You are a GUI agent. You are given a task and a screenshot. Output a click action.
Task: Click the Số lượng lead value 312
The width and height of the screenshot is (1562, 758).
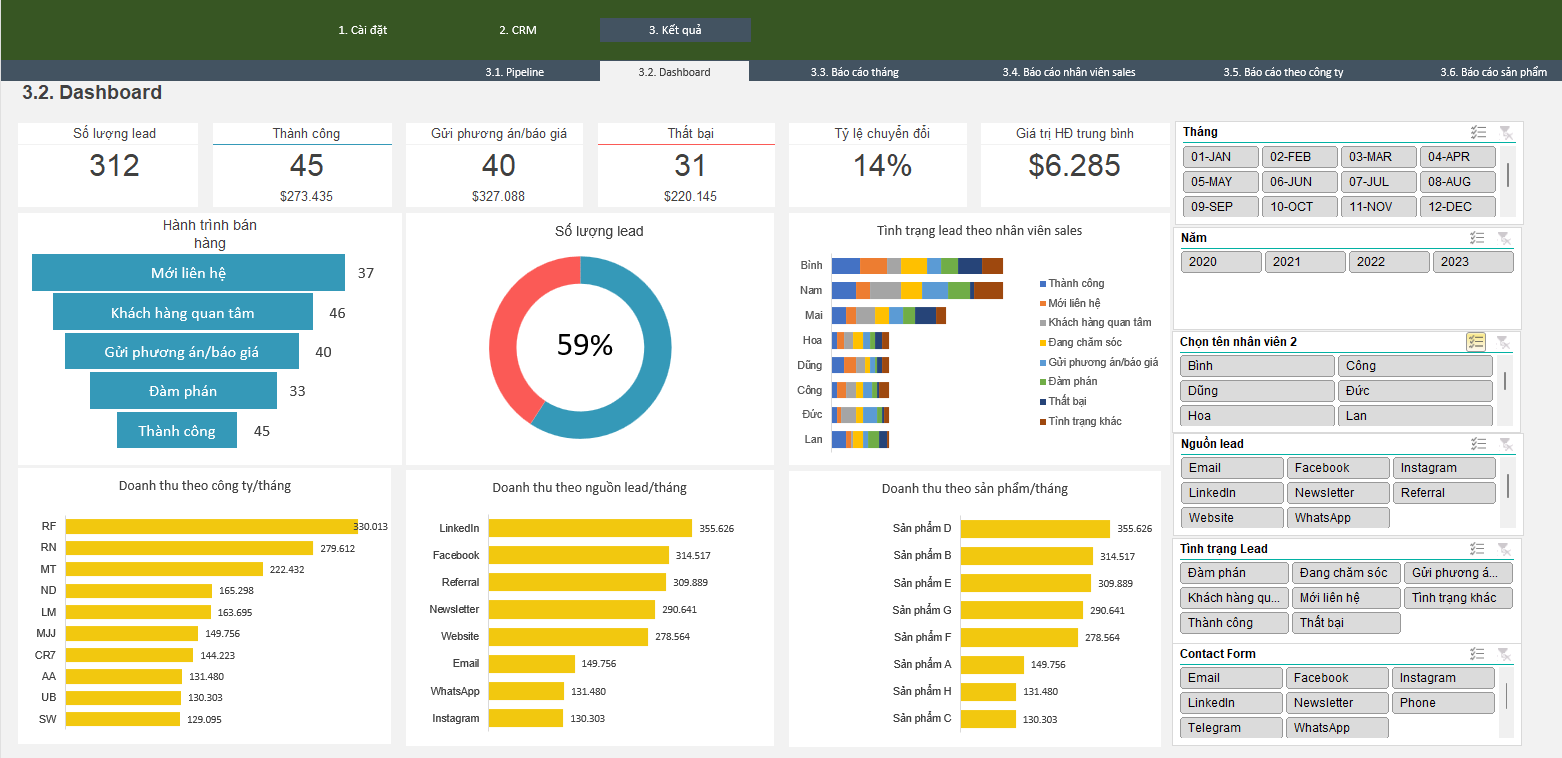pos(114,166)
